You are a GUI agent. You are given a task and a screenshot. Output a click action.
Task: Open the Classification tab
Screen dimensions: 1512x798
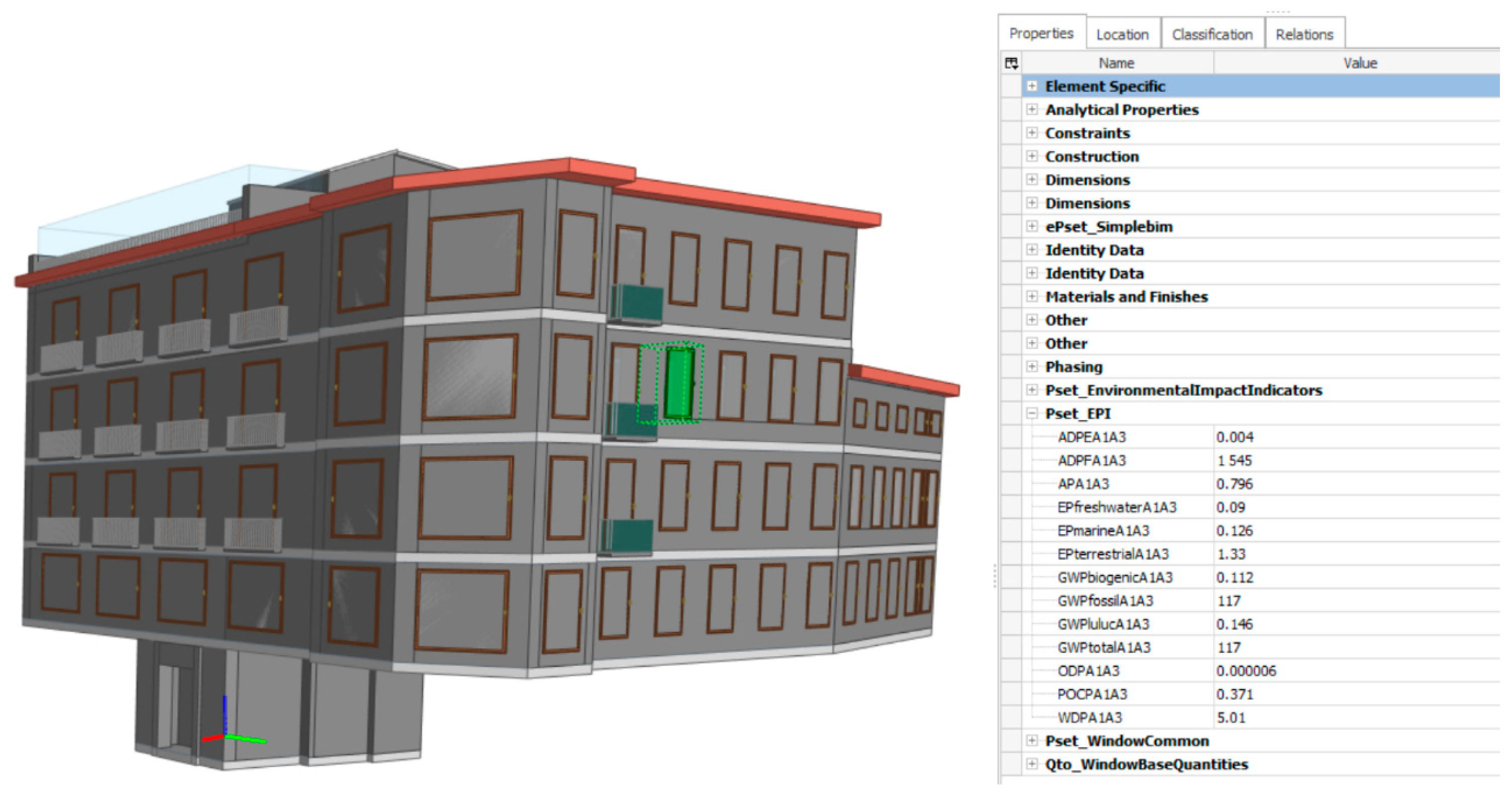tap(1212, 35)
